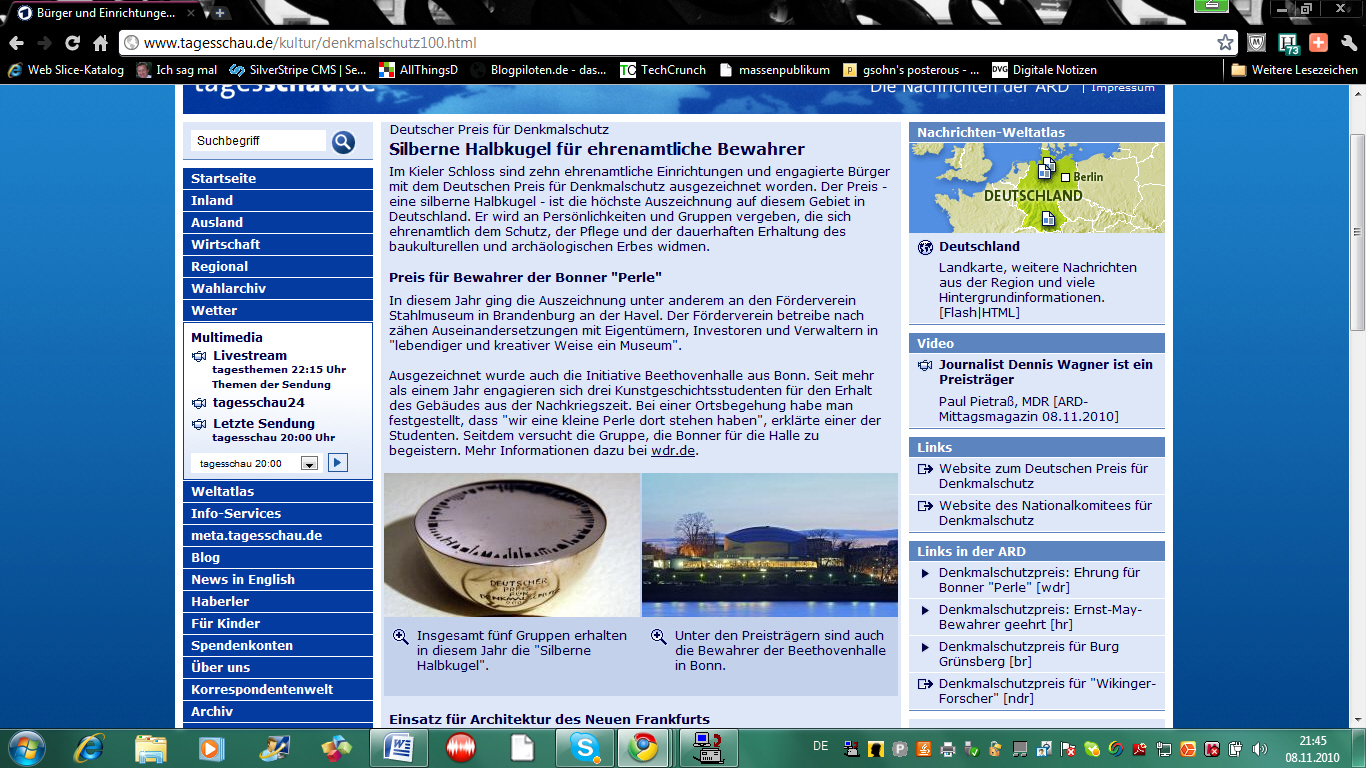Click the Suchbegriff search input field
The width and height of the screenshot is (1366, 768).
(258, 141)
